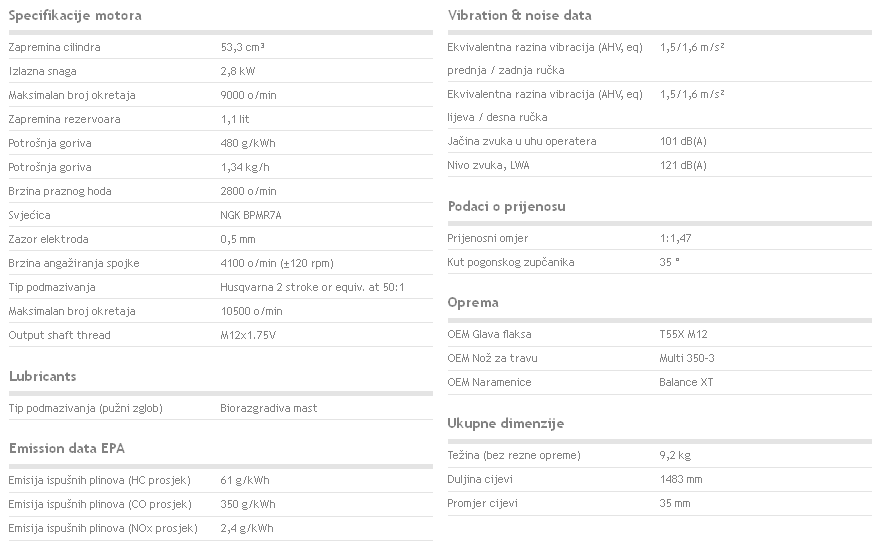Click the 53,3 cm³ value
Viewport: 878px width, 541px height.
coord(242,47)
